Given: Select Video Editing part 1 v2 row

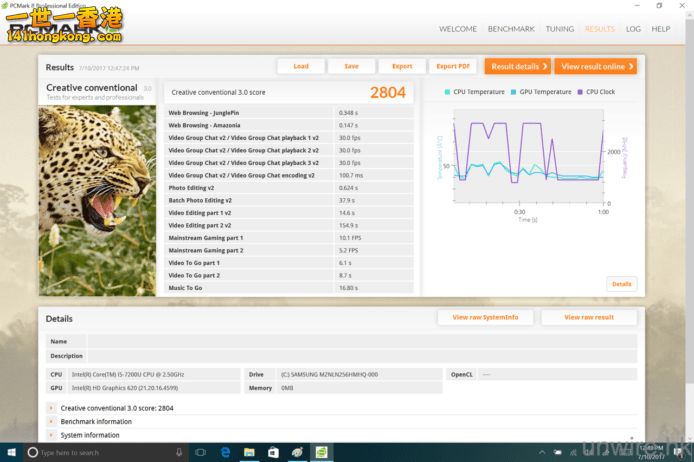Looking at the screenshot, I should pyautogui.click(x=289, y=213).
